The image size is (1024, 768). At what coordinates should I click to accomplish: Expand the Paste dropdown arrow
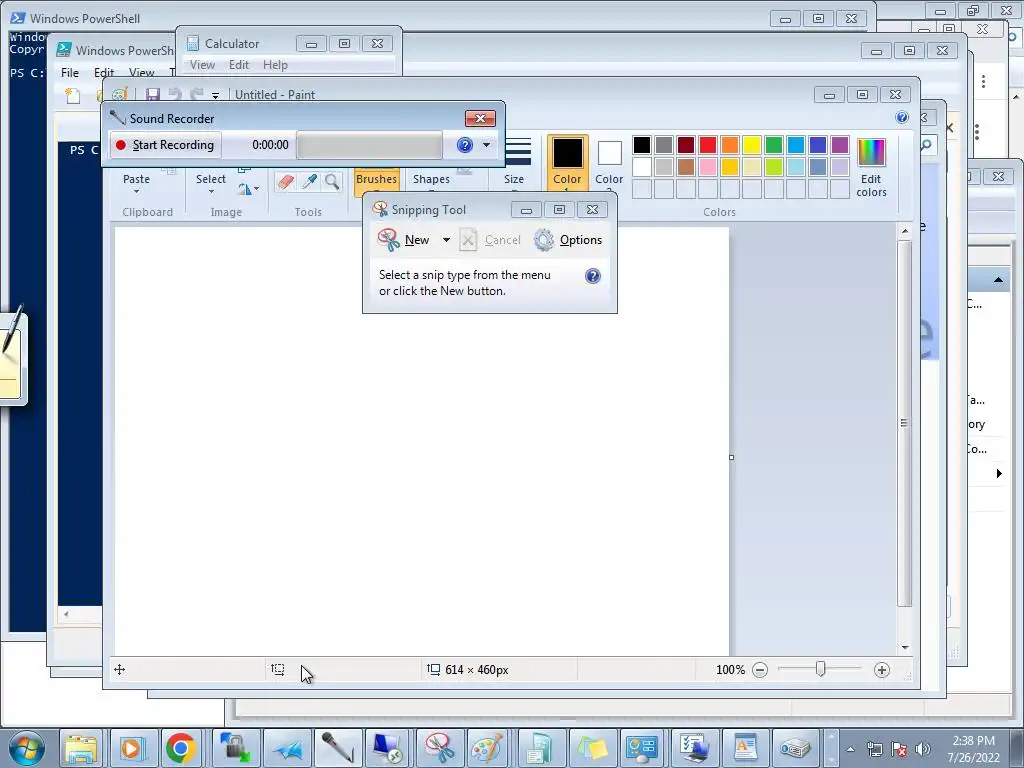click(x=136, y=192)
